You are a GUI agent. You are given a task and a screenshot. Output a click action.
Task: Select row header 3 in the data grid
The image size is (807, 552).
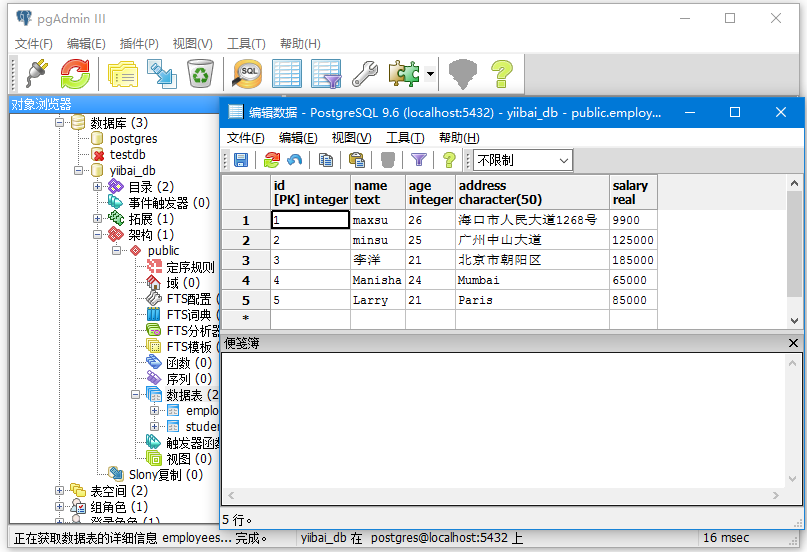(x=245, y=260)
